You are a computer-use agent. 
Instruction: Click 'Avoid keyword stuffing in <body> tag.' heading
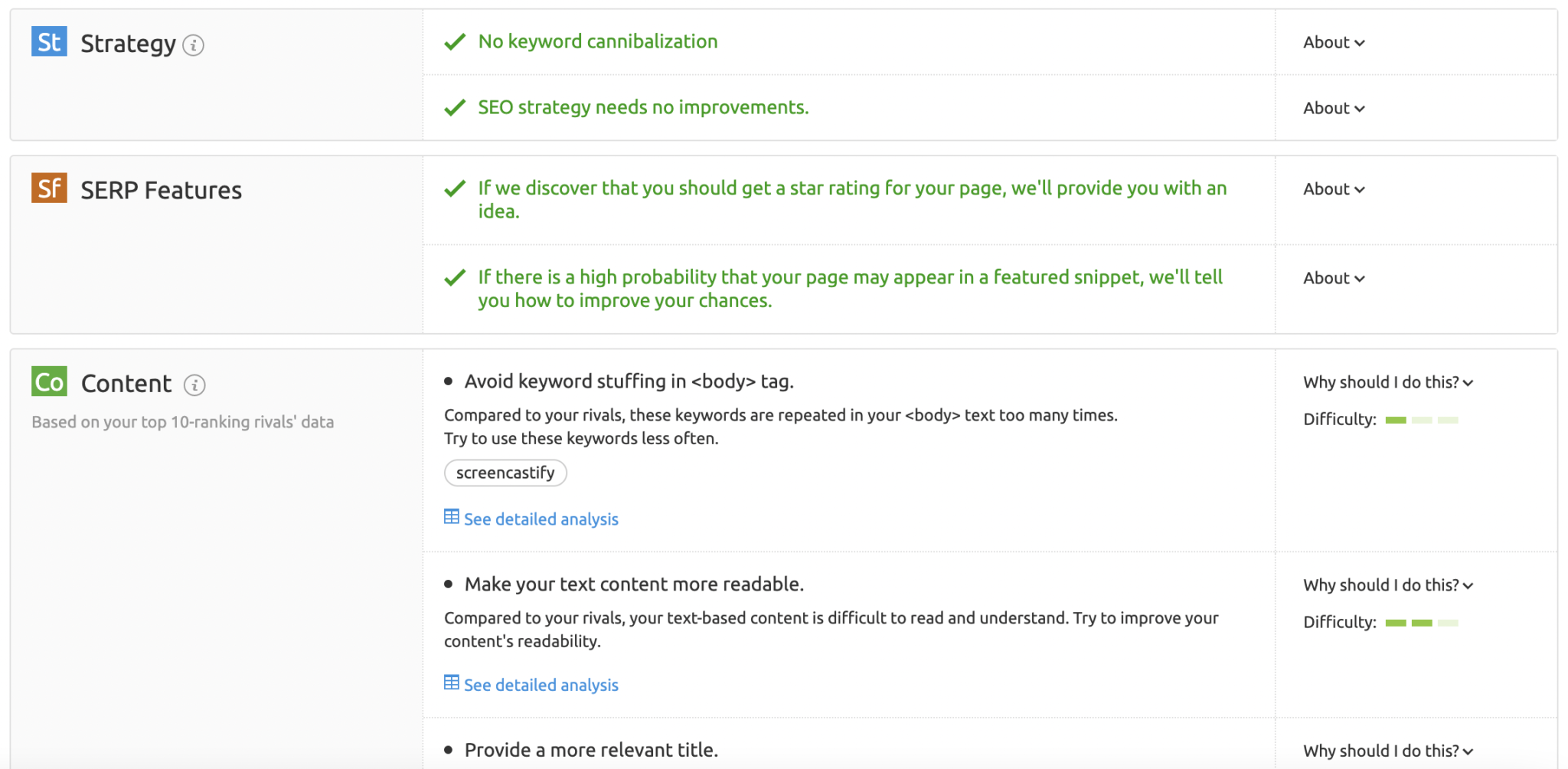tap(629, 381)
